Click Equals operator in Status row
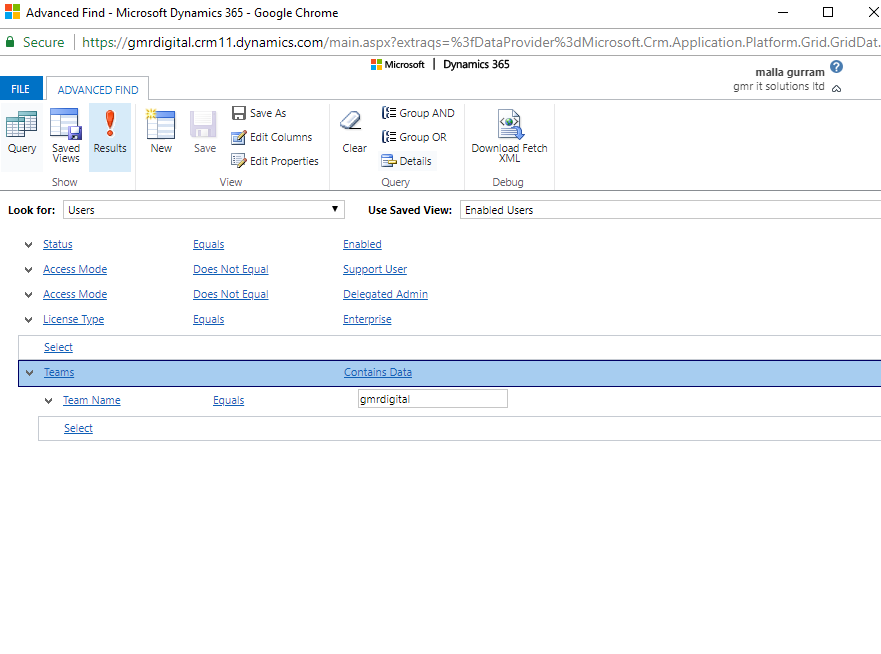 click(x=208, y=244)
